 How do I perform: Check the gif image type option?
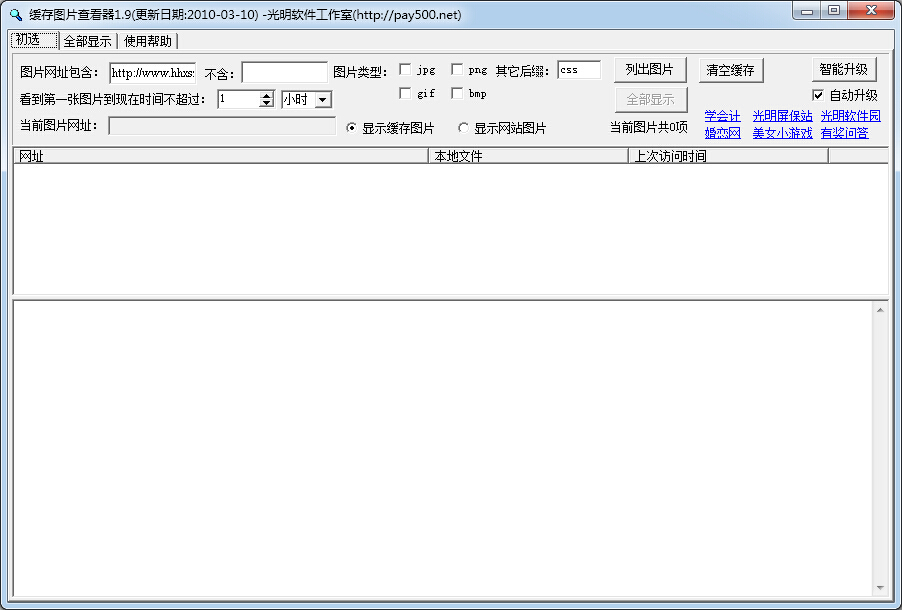(405, 93)
